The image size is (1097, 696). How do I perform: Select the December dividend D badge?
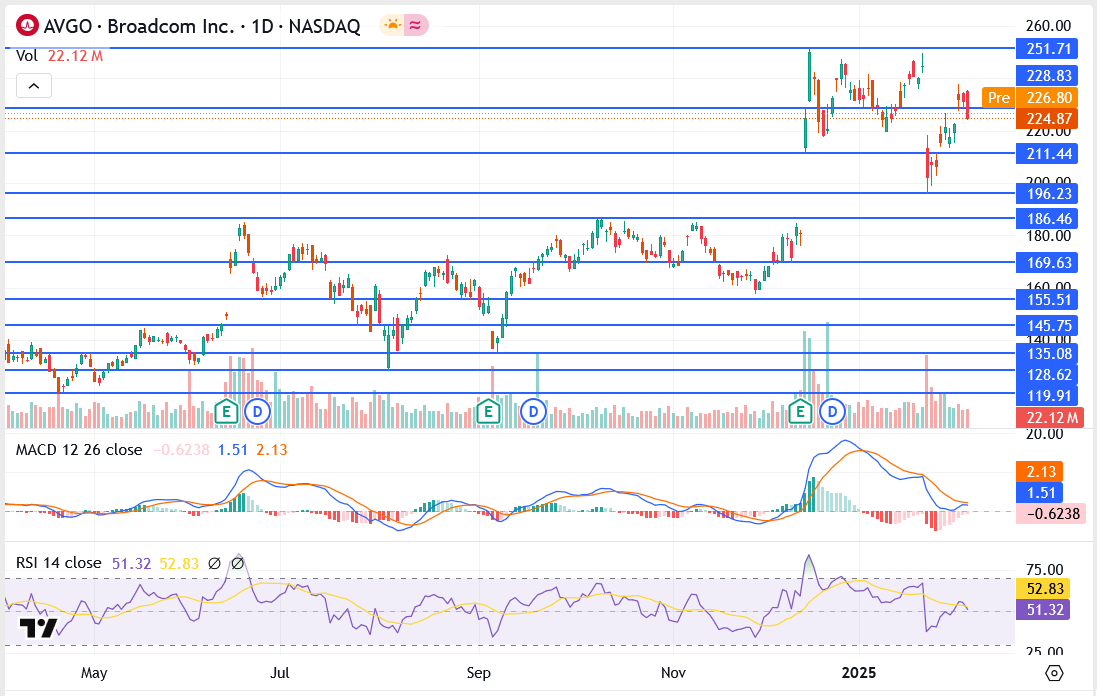831,412
